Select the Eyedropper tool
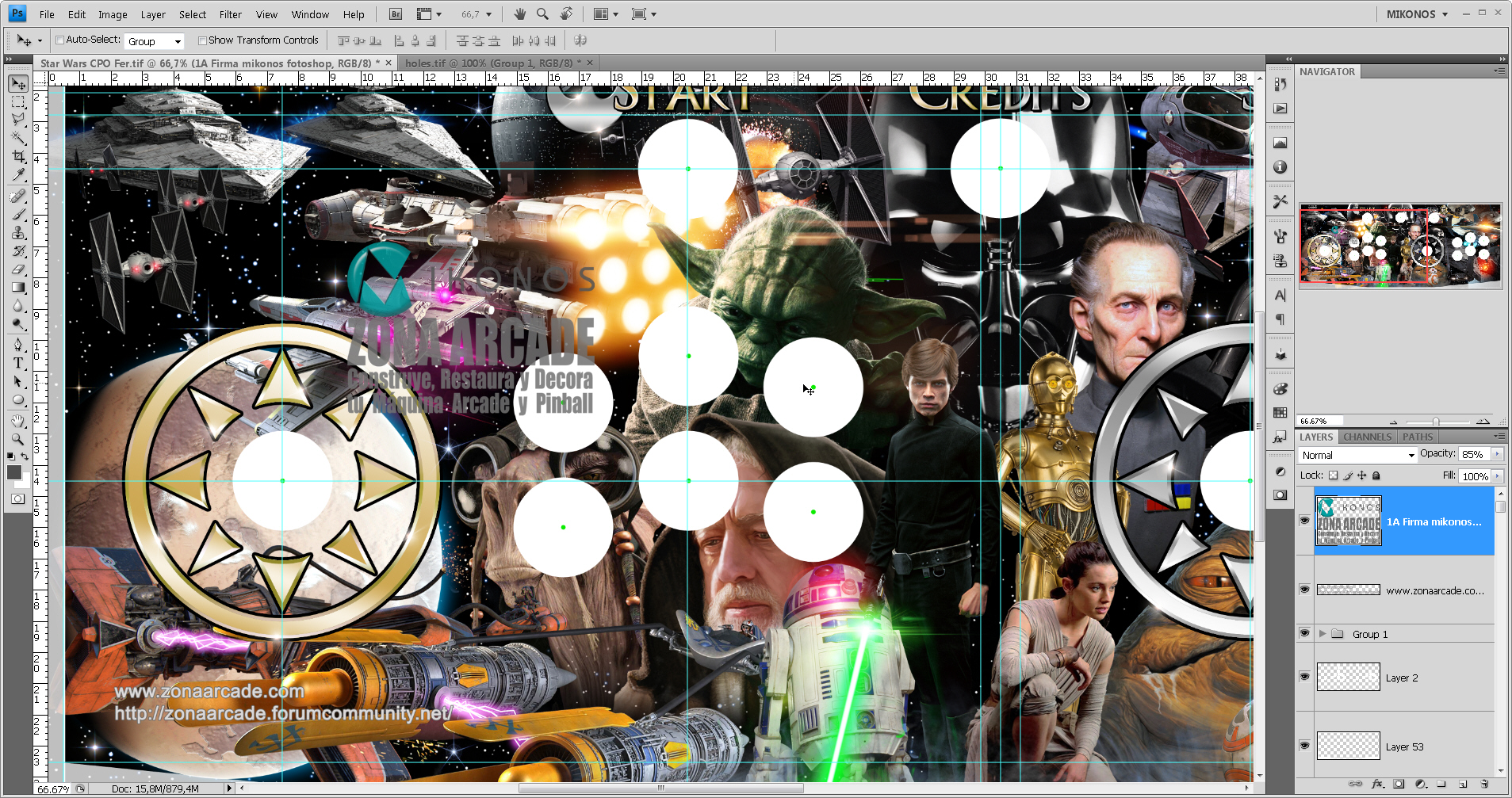 click(18, 175)
